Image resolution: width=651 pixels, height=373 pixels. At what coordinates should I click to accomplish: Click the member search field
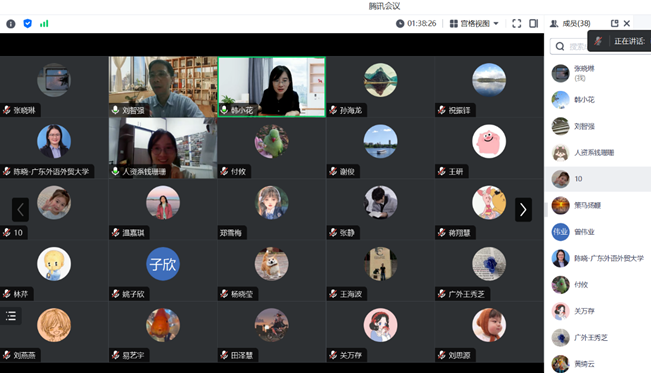point(570,46)
